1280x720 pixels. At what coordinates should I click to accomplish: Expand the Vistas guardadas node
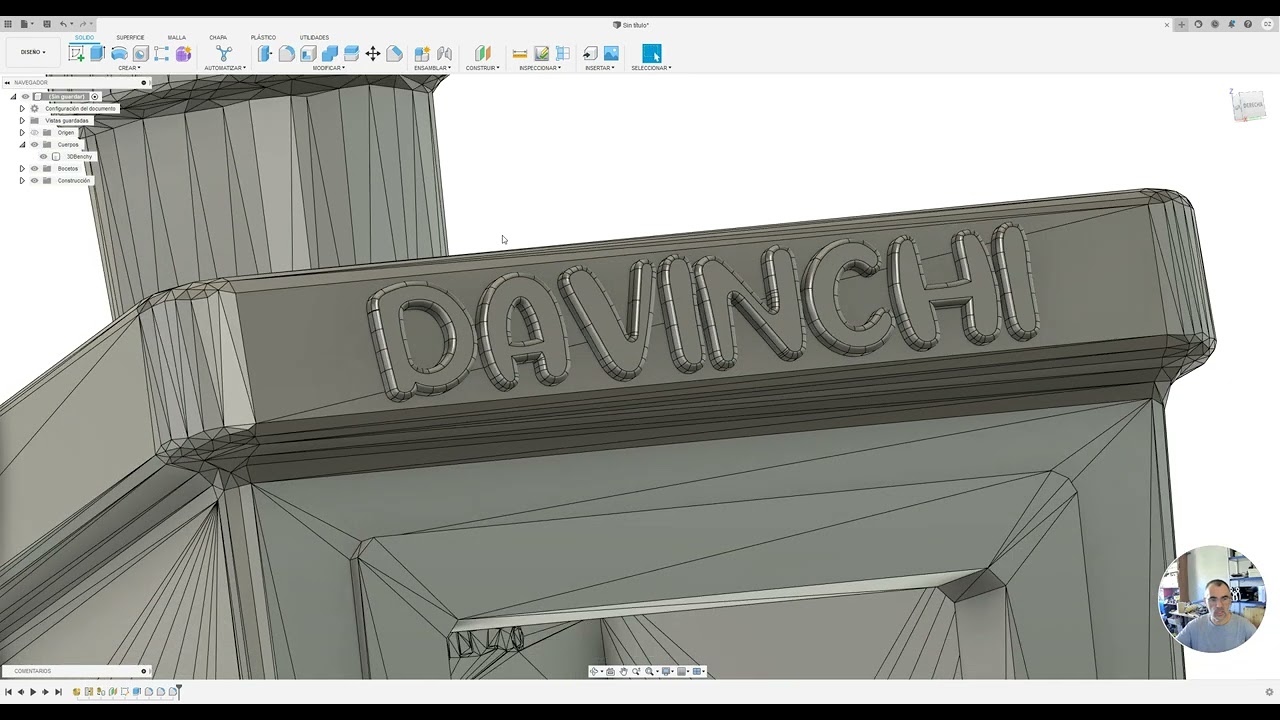click(x=22, y=121)
